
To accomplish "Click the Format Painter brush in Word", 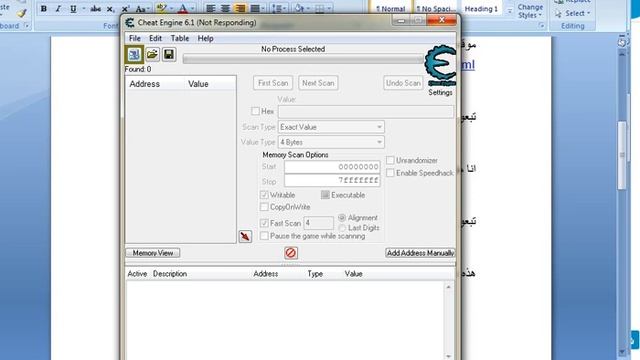I will click(x=22, y=13).
